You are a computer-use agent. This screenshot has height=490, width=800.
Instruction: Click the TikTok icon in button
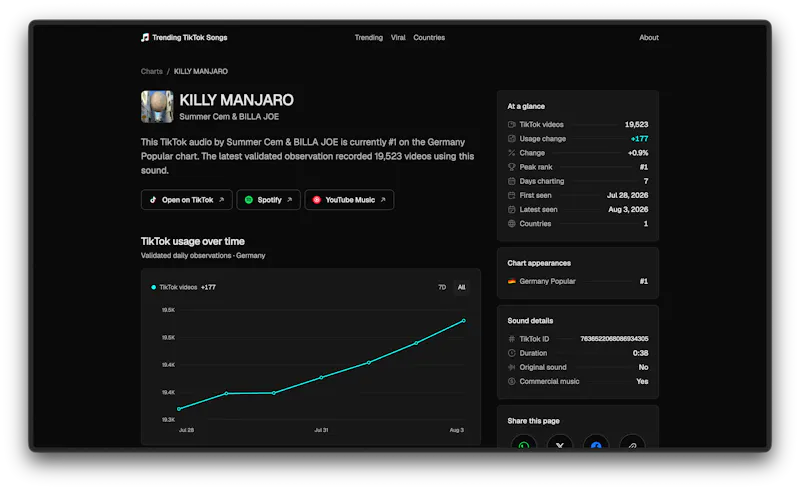[x=153, y=200]
